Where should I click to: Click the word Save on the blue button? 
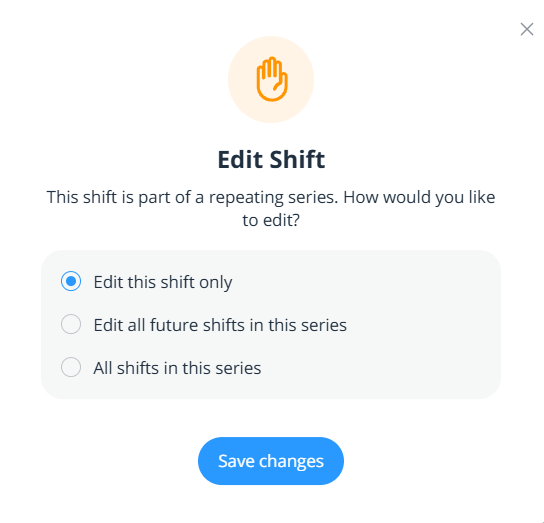236,461
